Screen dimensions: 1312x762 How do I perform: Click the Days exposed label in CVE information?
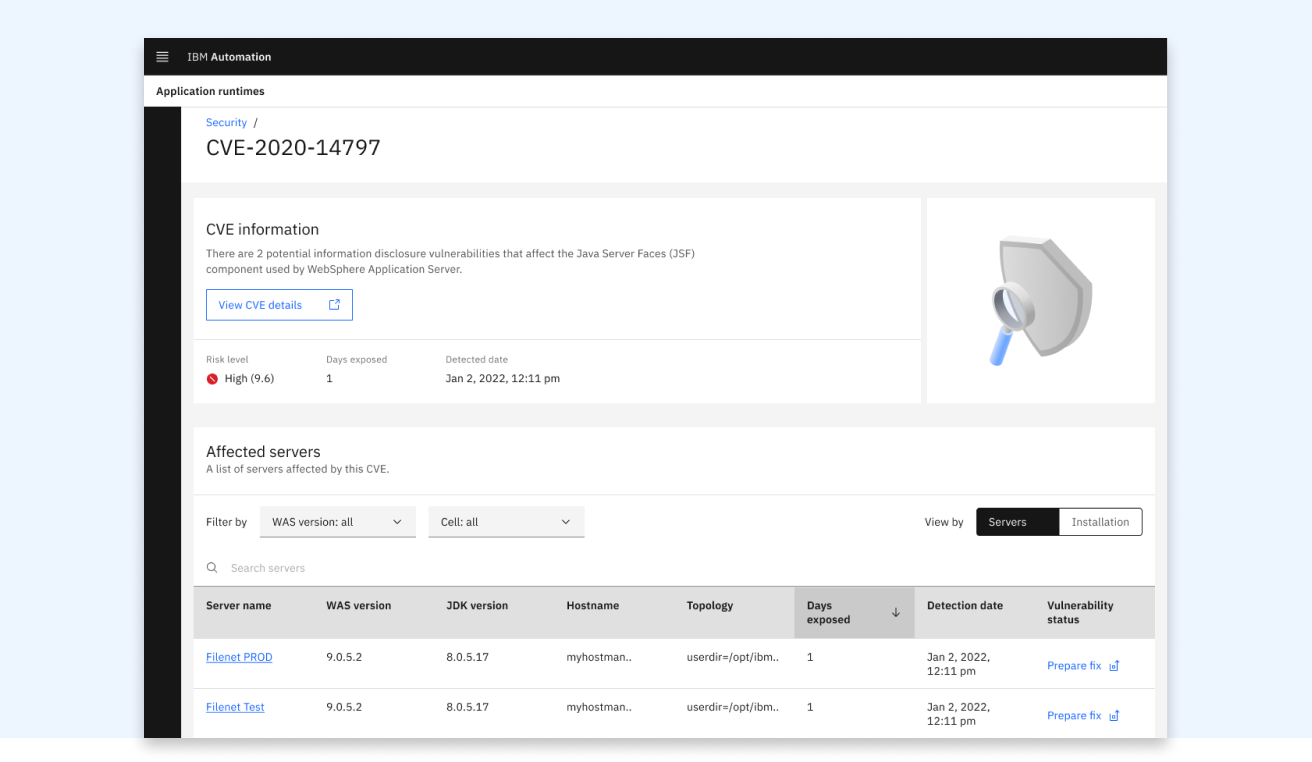tap(356, 359)
